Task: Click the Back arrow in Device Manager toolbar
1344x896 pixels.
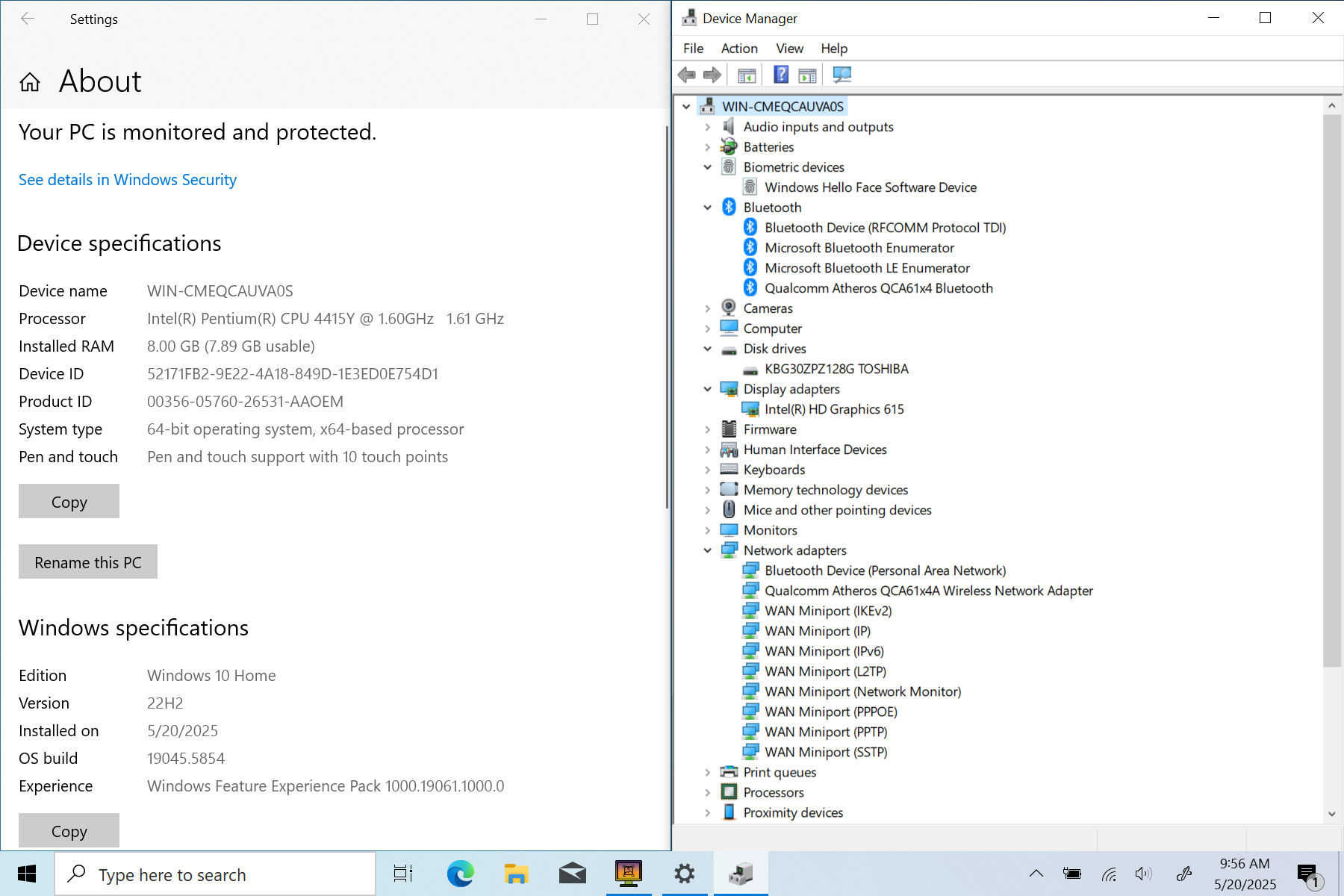Action: [687, 75]
